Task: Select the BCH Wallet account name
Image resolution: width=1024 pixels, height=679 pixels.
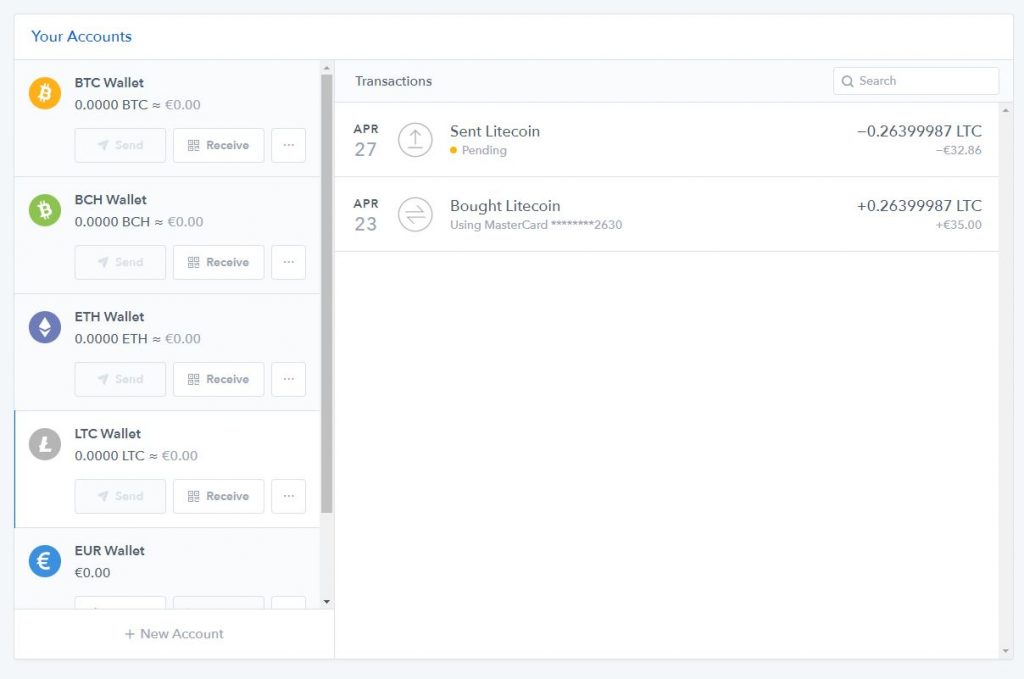Action: (x=110, y=200)
